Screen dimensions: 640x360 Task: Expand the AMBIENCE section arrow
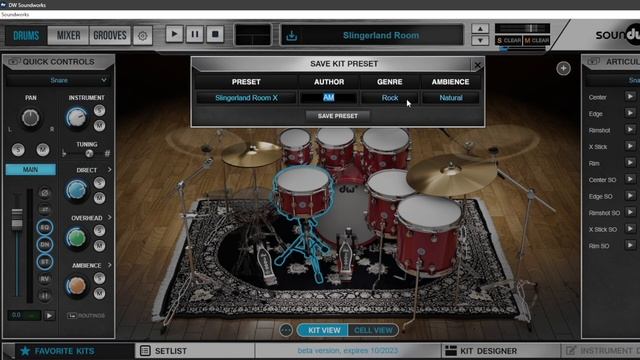tap(109, 265)
